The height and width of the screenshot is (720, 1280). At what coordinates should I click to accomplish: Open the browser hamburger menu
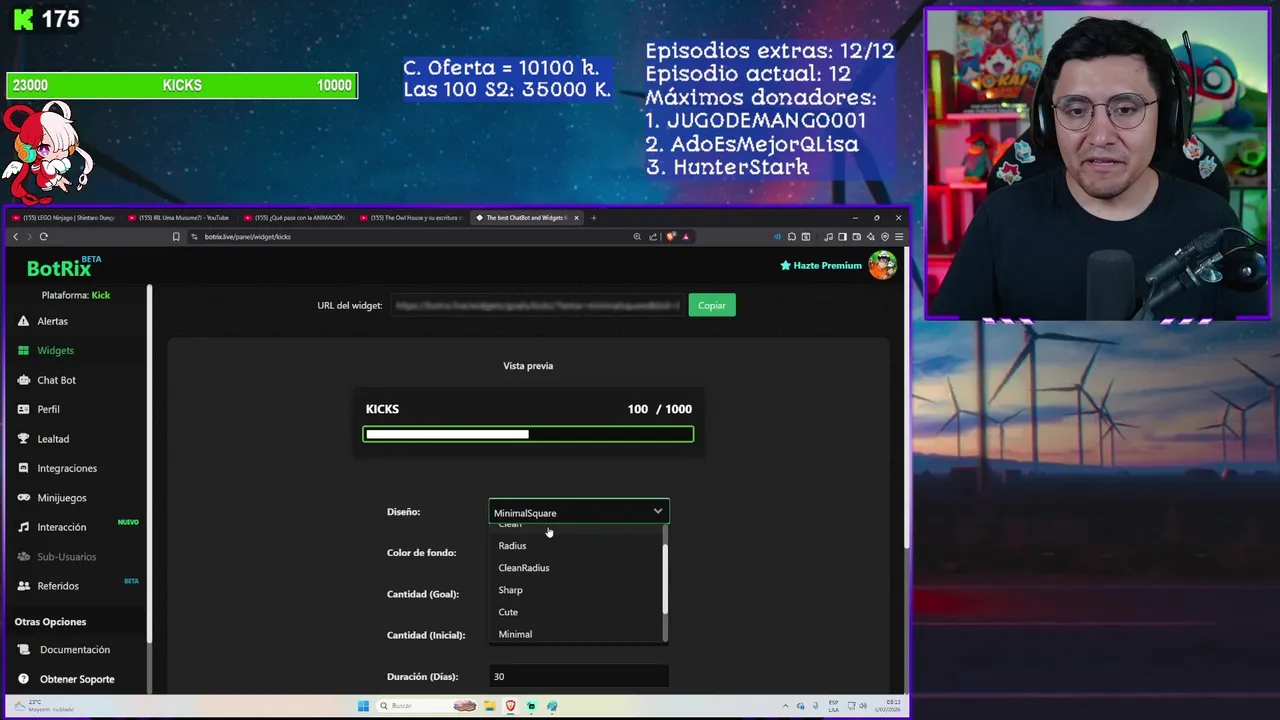point(899,237)
